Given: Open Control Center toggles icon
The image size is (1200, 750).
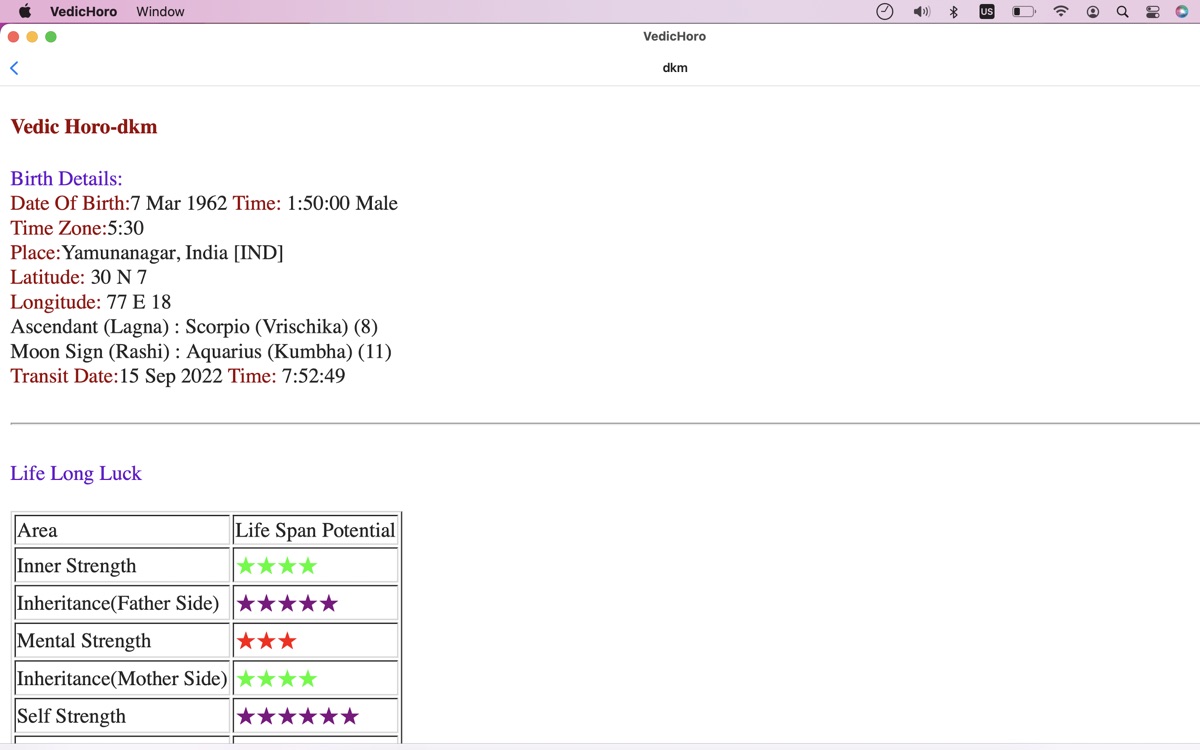Looking at the screenshot, I should 1152,12.
